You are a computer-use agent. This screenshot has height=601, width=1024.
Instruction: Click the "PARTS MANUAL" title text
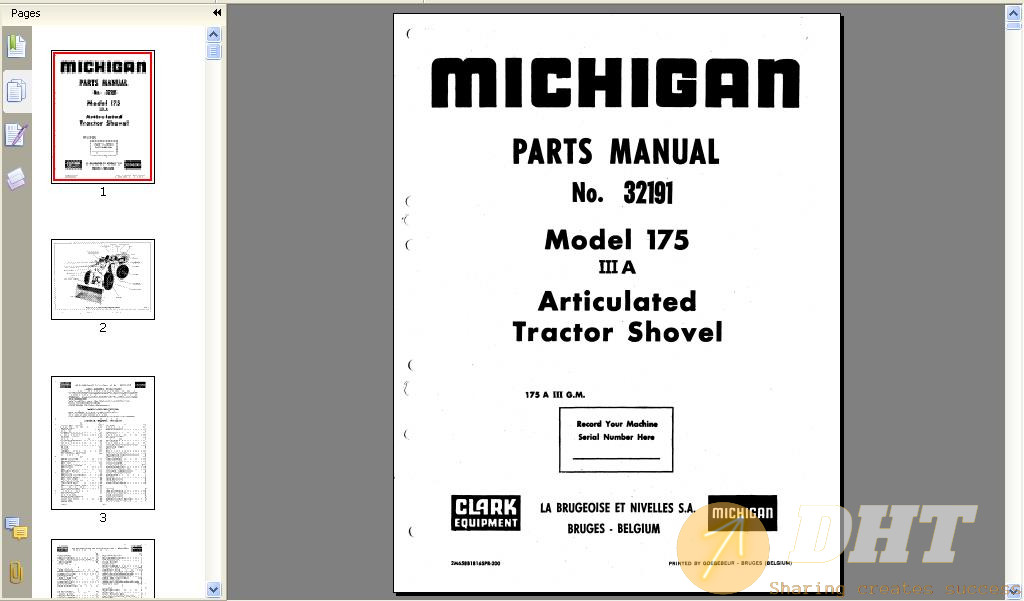(615, 152)
